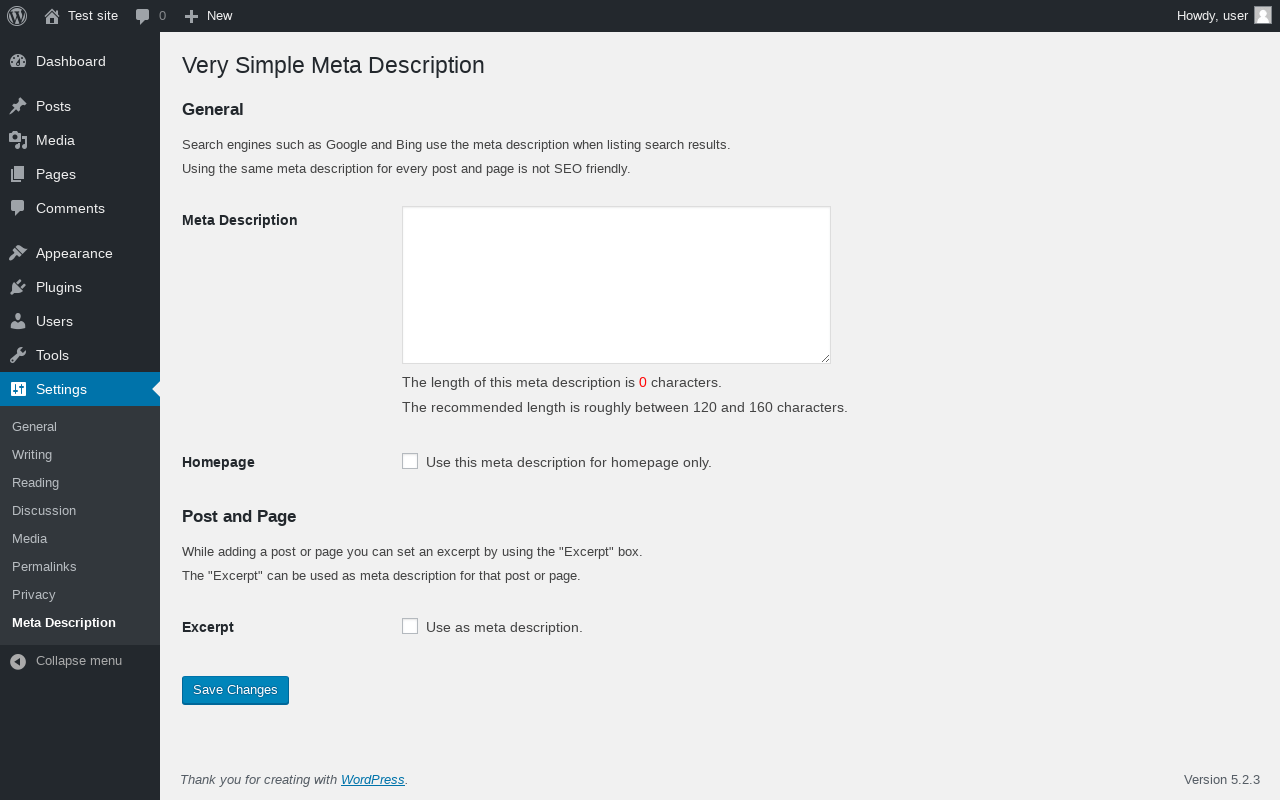The image size is (1280, 800).
Task: Check Use as meta description for Excerpt
Action: pos(410,626)
